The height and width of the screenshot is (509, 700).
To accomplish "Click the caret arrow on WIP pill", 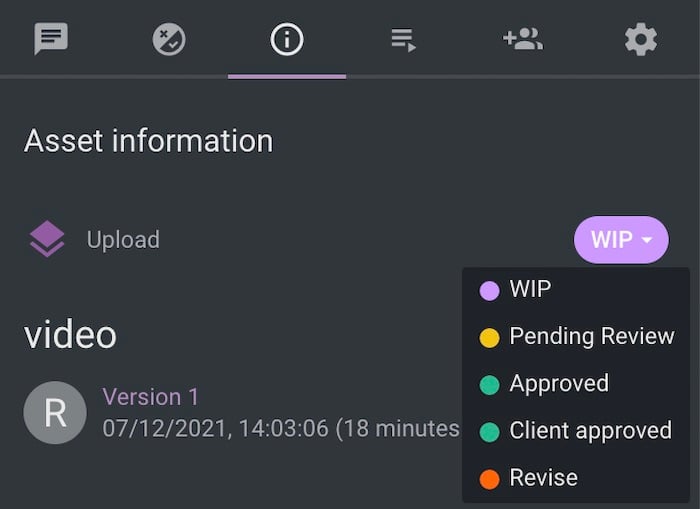I will (x=648, y=240).
